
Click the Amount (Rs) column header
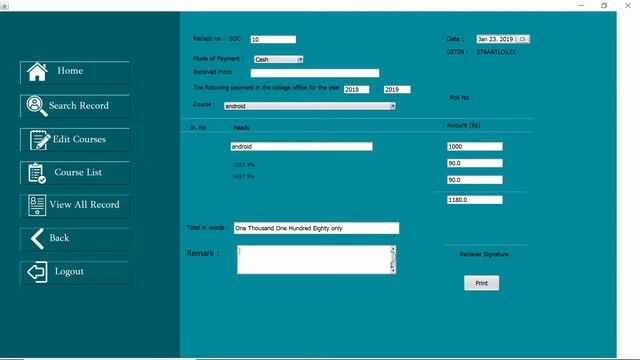[x=463, y=125]
